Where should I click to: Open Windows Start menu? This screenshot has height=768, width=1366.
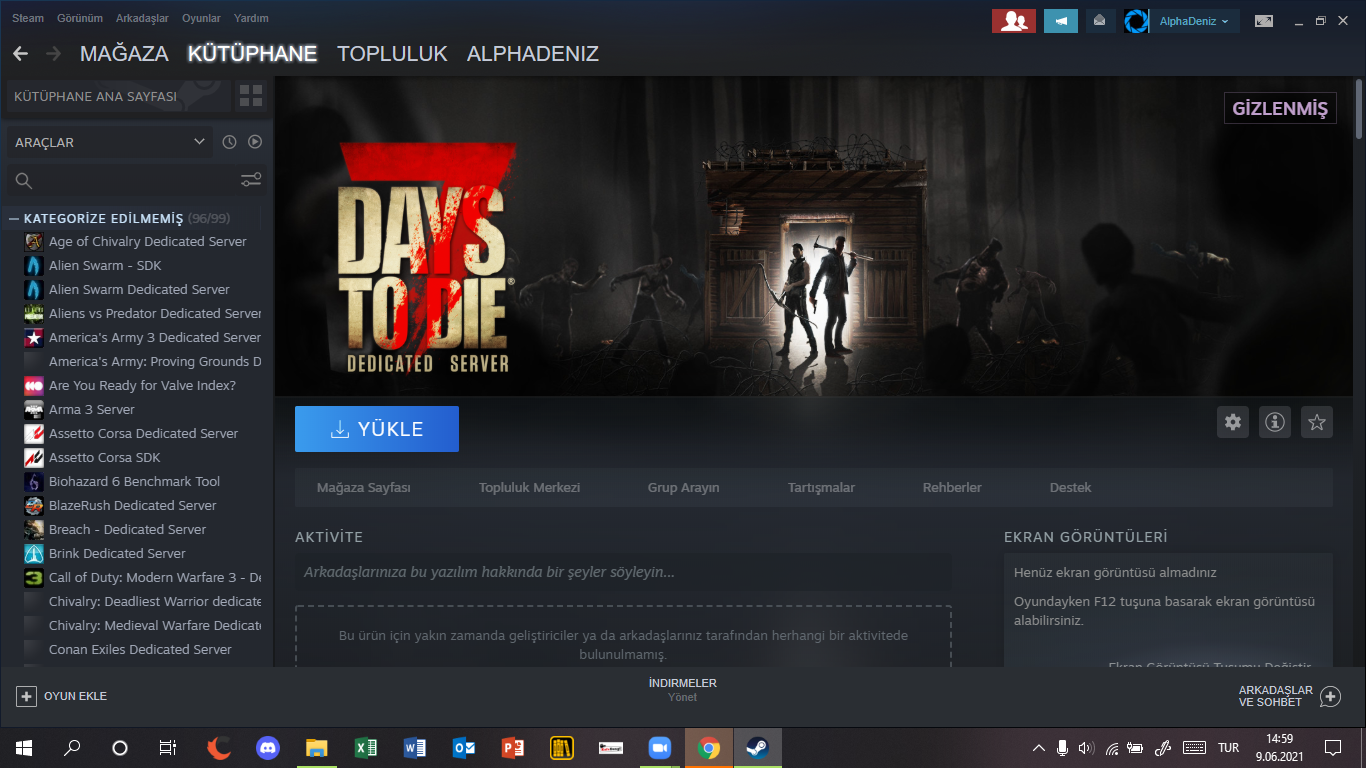coord(24,747)
